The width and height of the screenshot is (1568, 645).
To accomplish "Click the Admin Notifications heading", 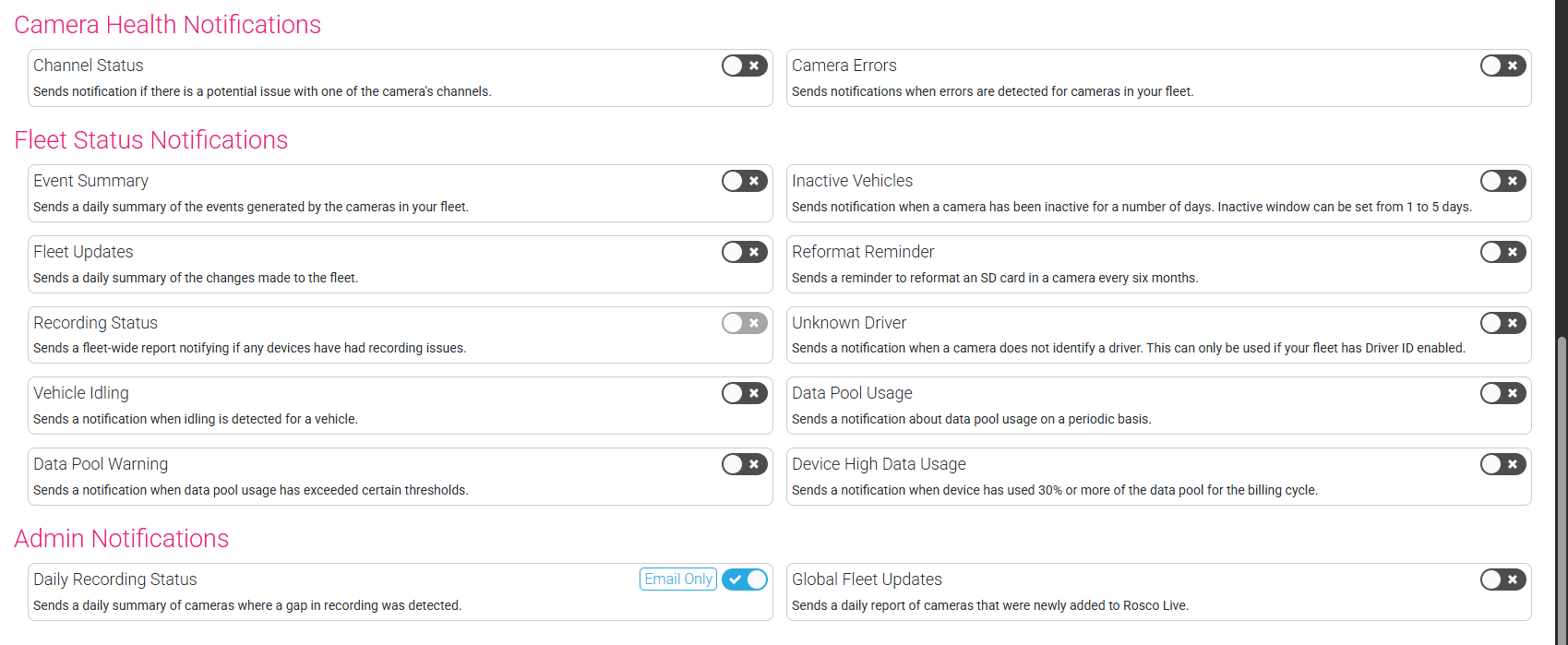I will point(122,539).
